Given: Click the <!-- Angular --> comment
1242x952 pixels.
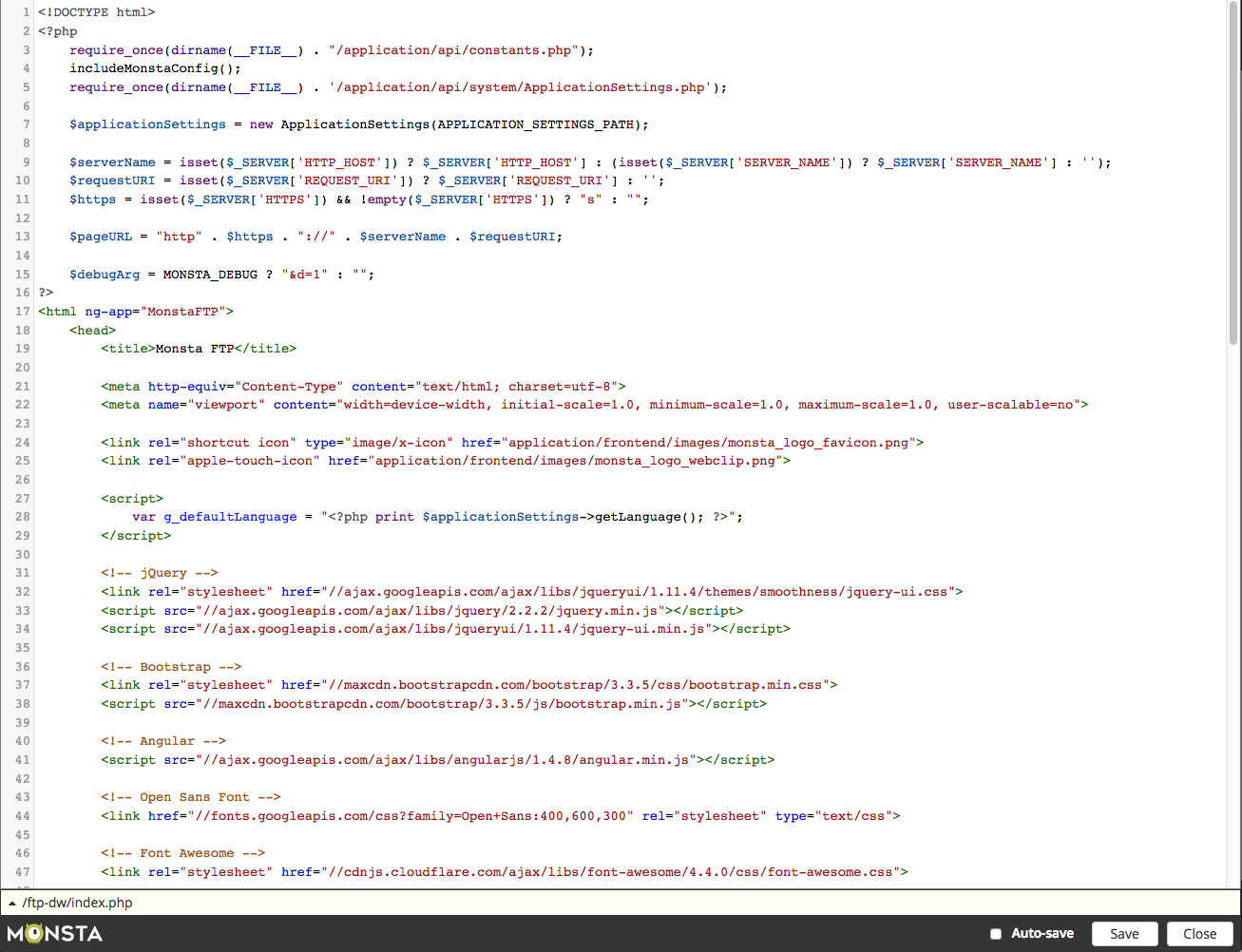Looking at the screenshot, I should [163, 741].
